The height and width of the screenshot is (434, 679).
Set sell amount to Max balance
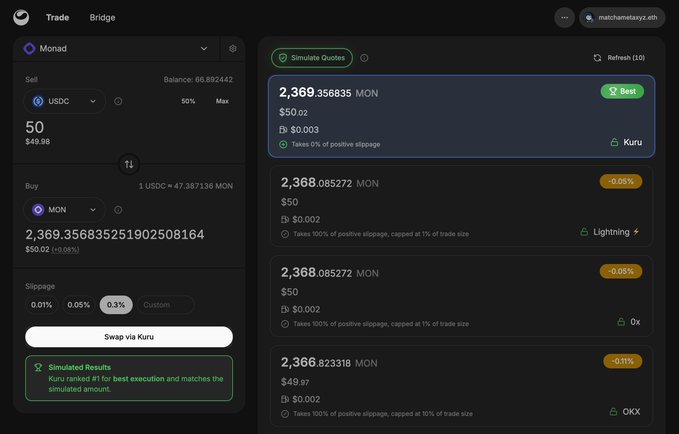point(222,101)
